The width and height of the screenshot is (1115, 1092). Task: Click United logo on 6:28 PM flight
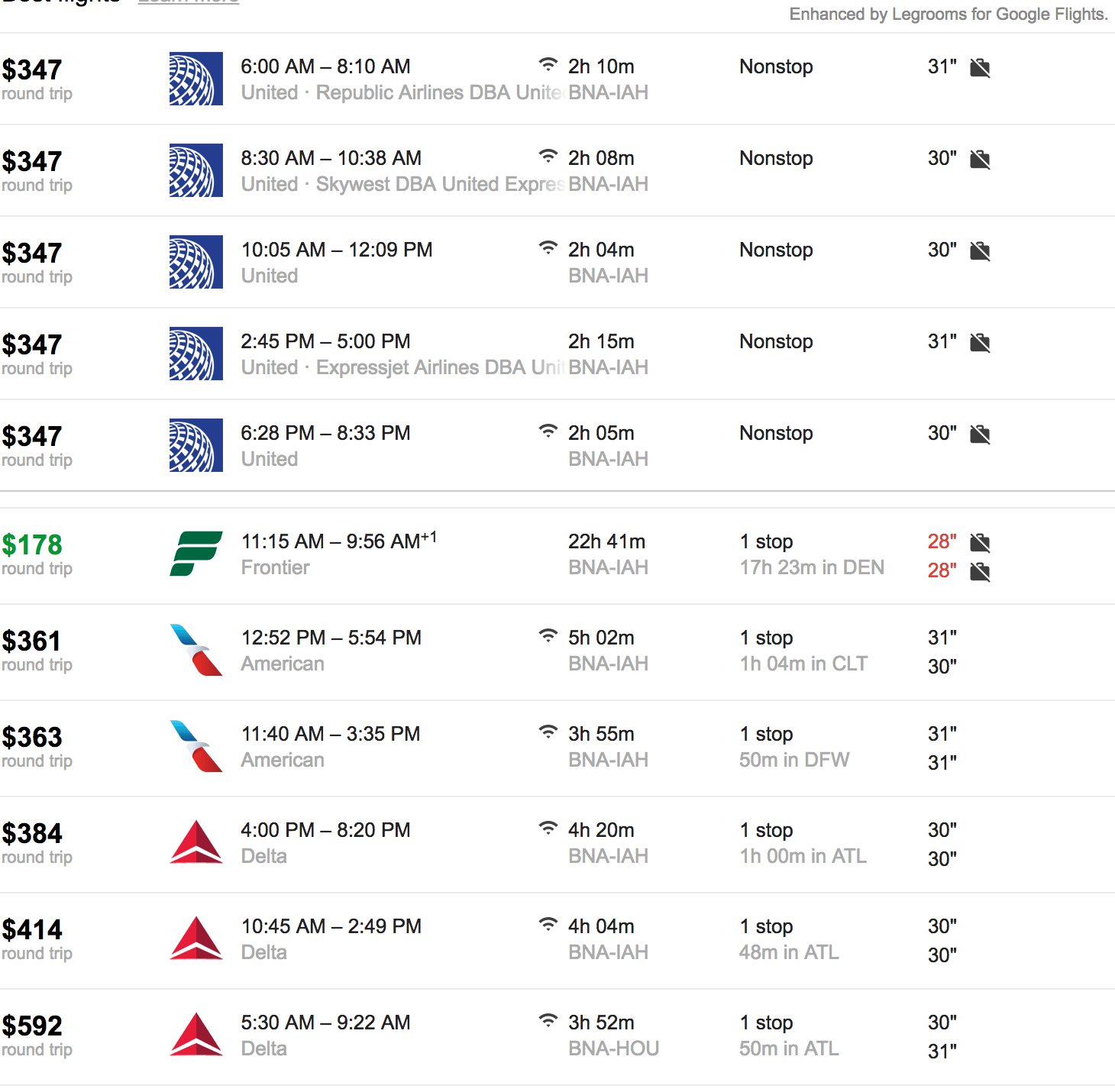click(196, 445)
